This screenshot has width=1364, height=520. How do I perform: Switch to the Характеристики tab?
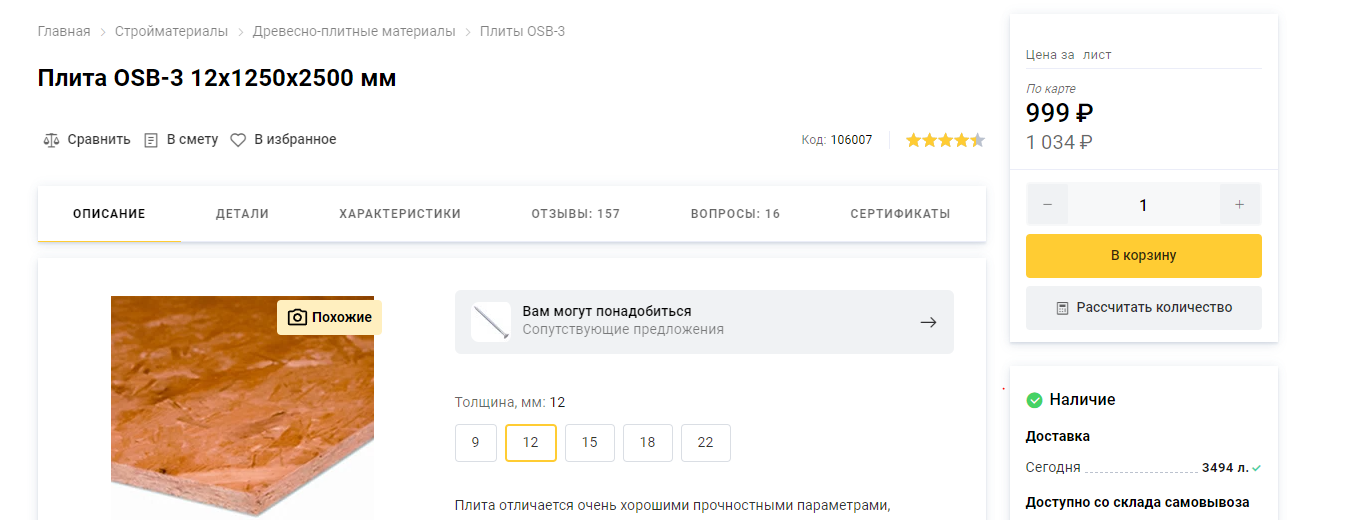[x=400, y=214]
